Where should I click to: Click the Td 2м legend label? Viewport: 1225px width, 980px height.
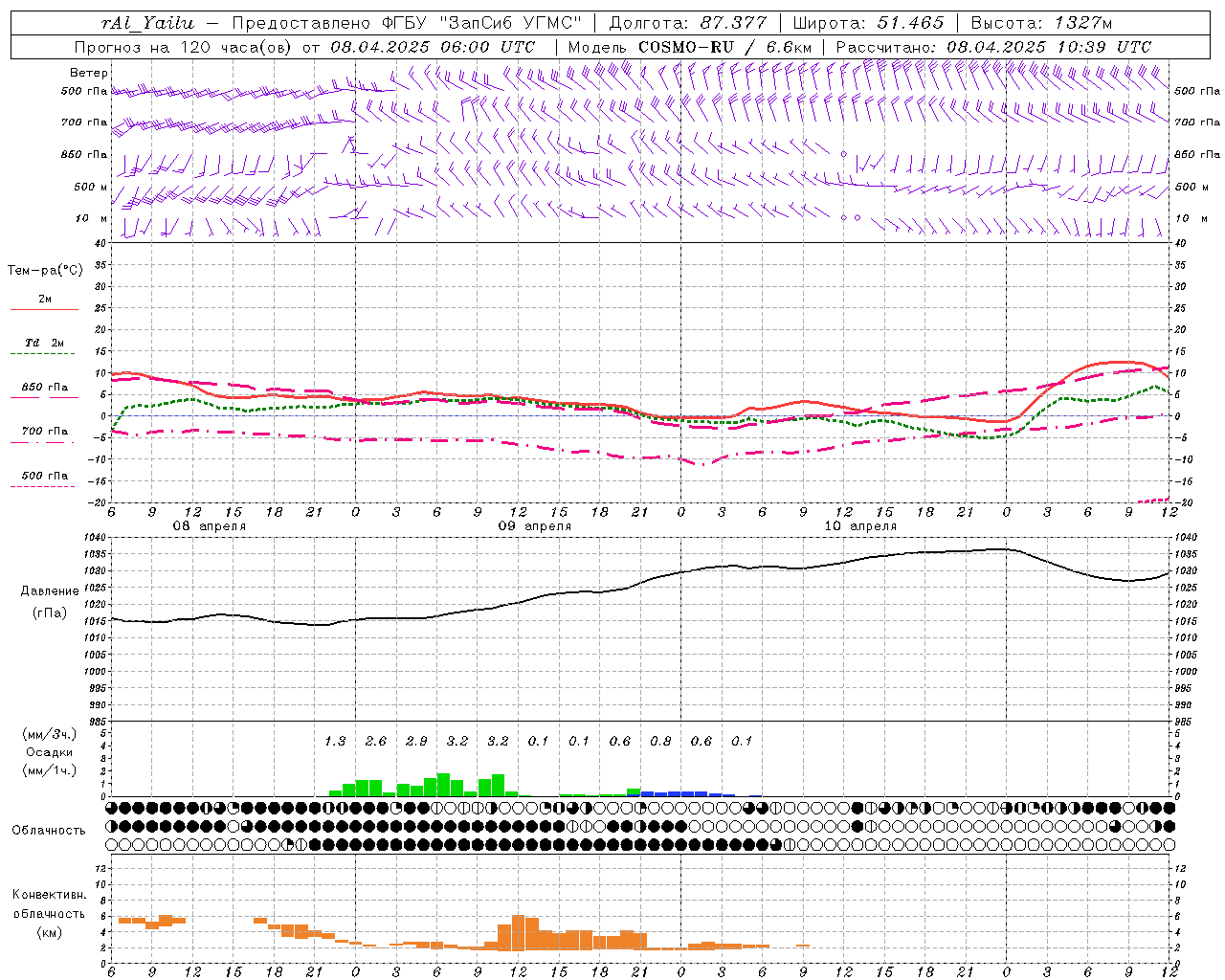45,343
